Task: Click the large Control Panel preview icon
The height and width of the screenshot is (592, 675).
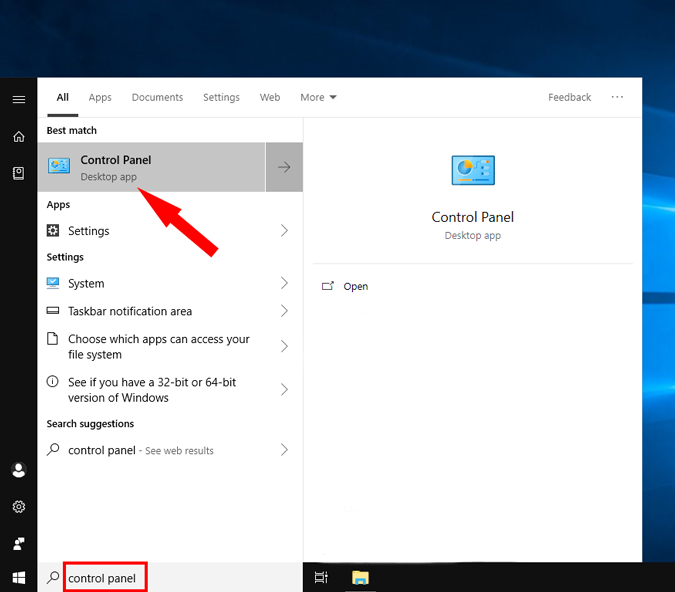Action: (473, 170)
